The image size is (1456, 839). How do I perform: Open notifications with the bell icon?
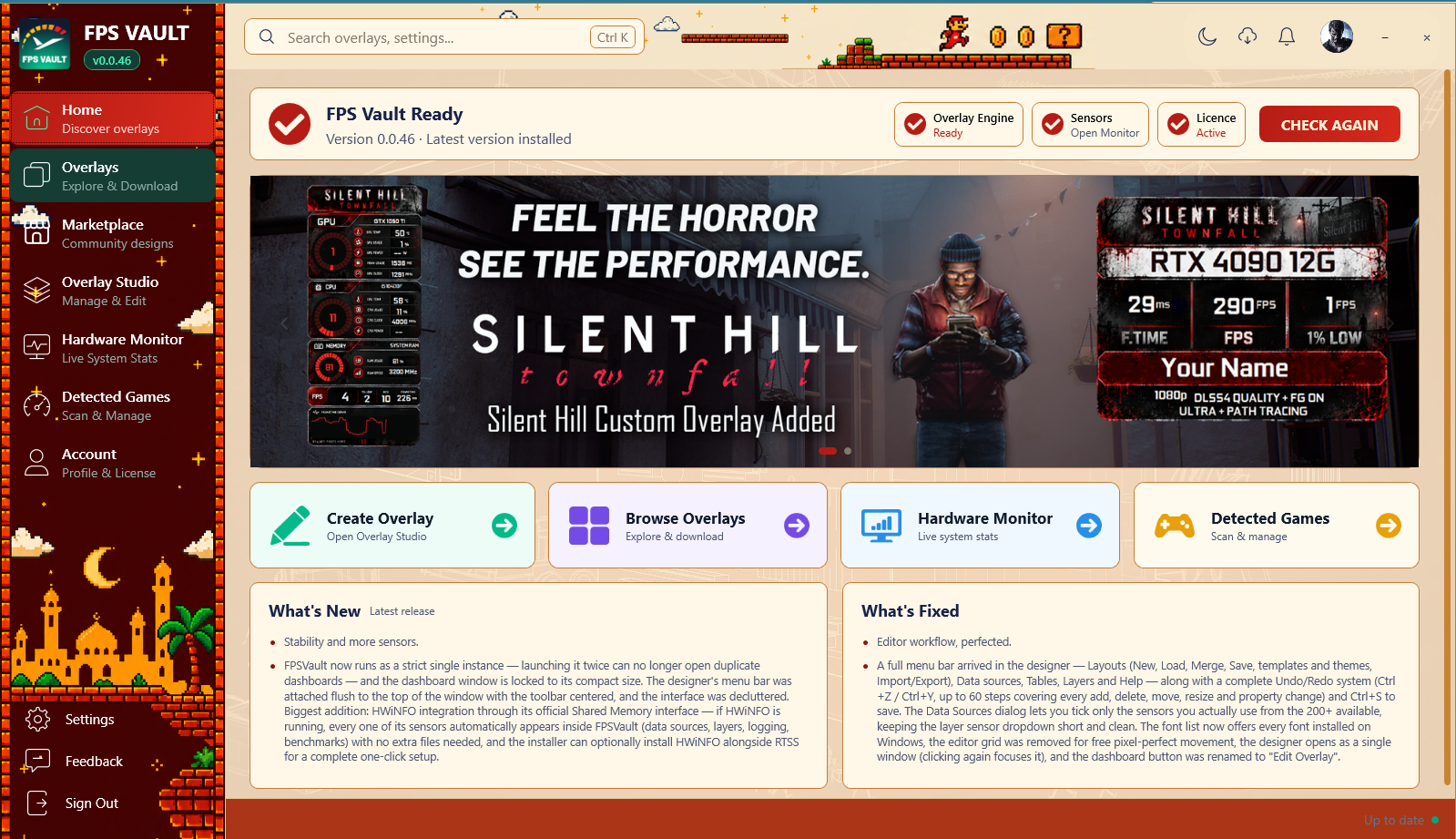click(x=1287, y=36)
